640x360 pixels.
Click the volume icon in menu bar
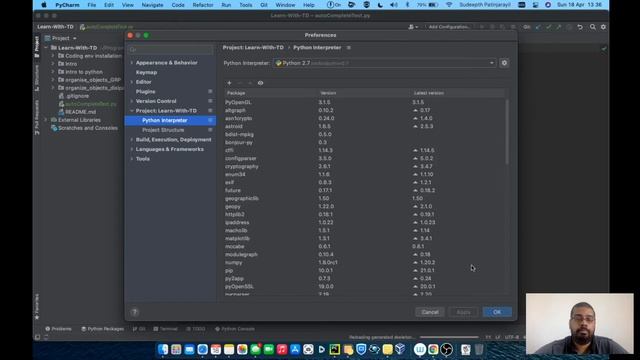coord(393,5)
